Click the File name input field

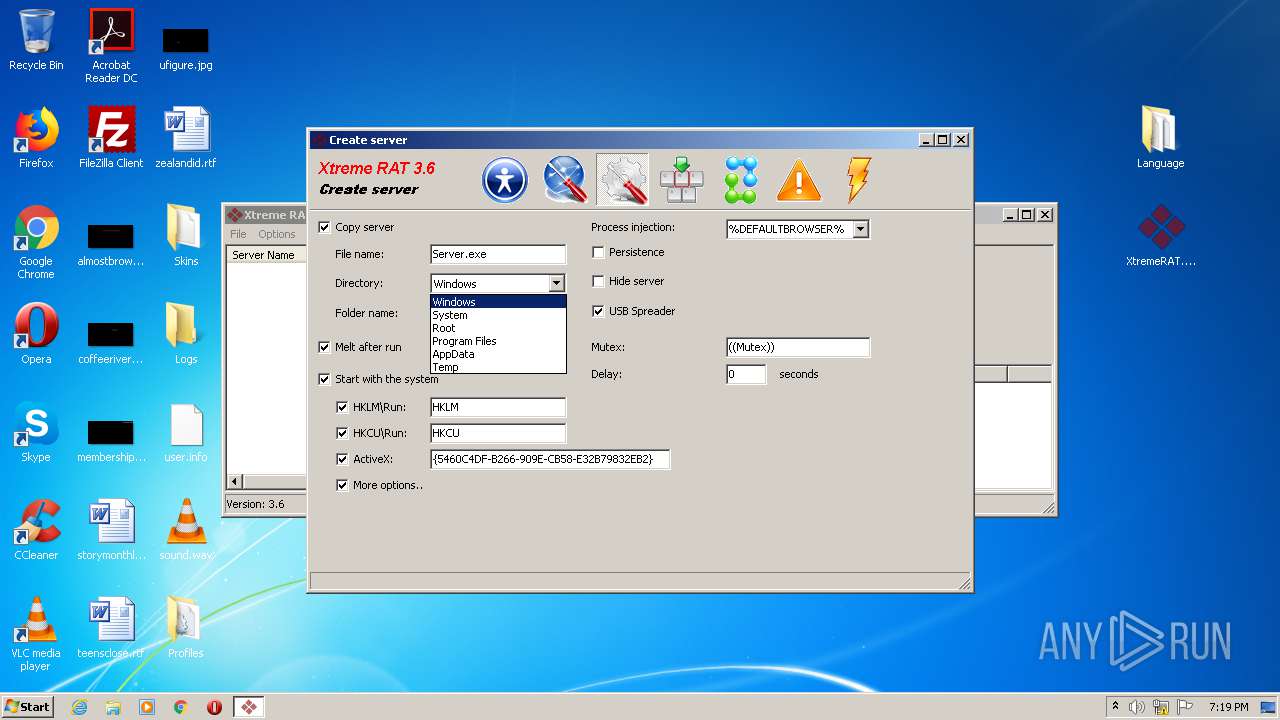tap(498, 254)
